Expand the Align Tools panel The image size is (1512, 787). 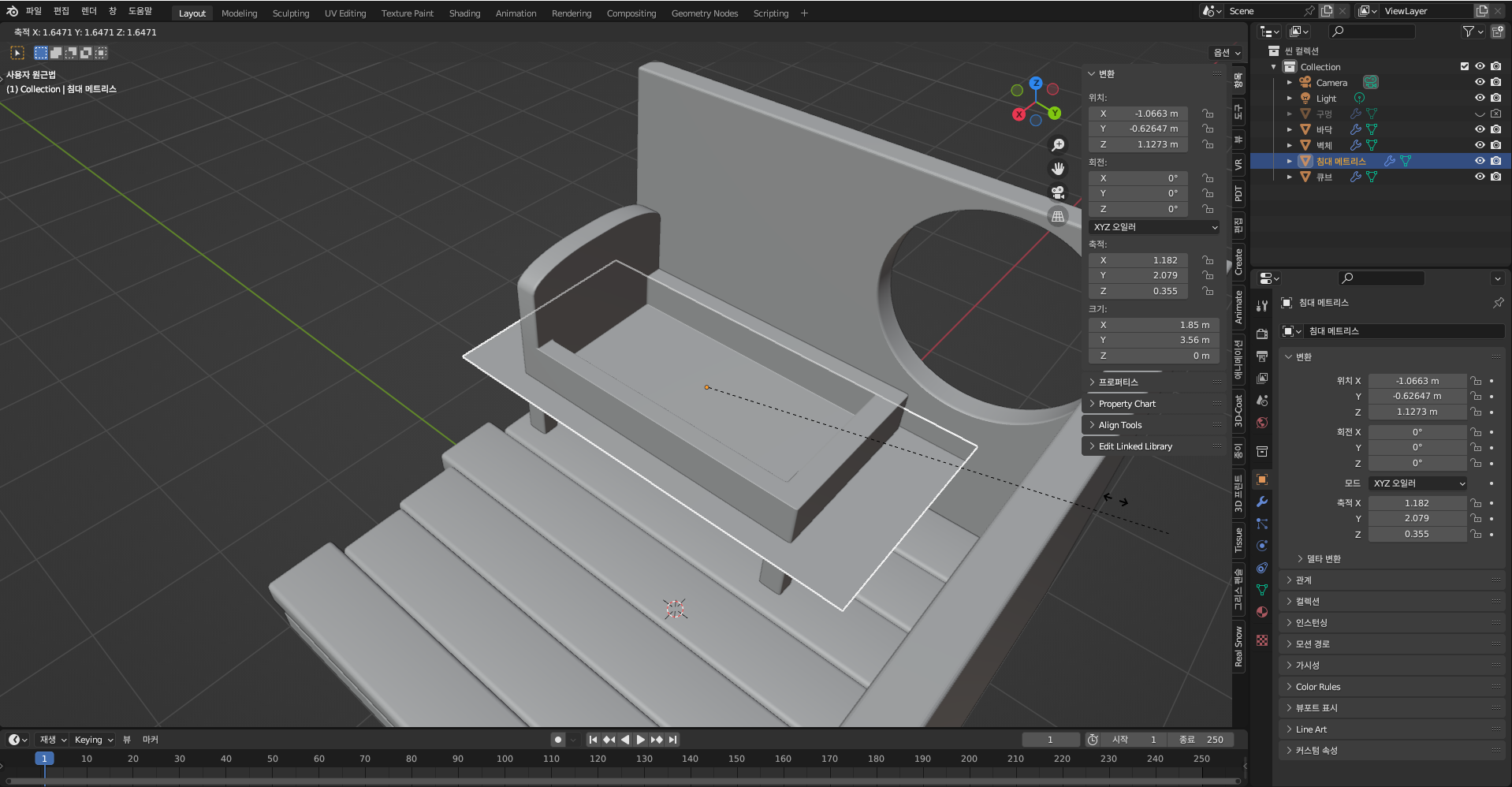coord(1120,425)
